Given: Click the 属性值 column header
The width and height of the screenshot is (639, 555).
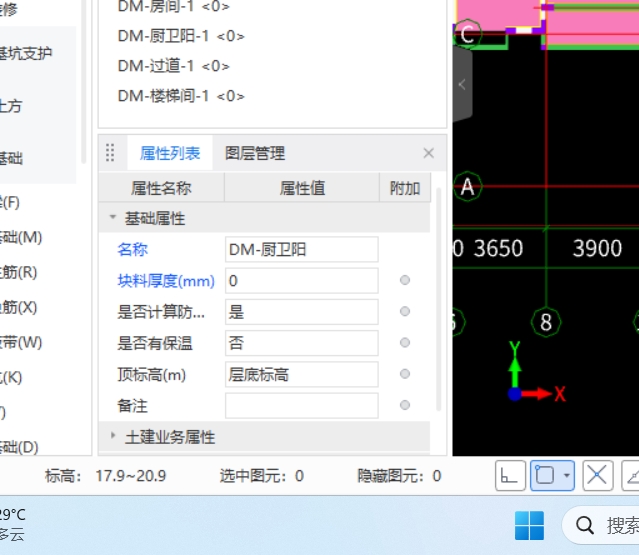Looking at the screenshot, I should 302,188.
